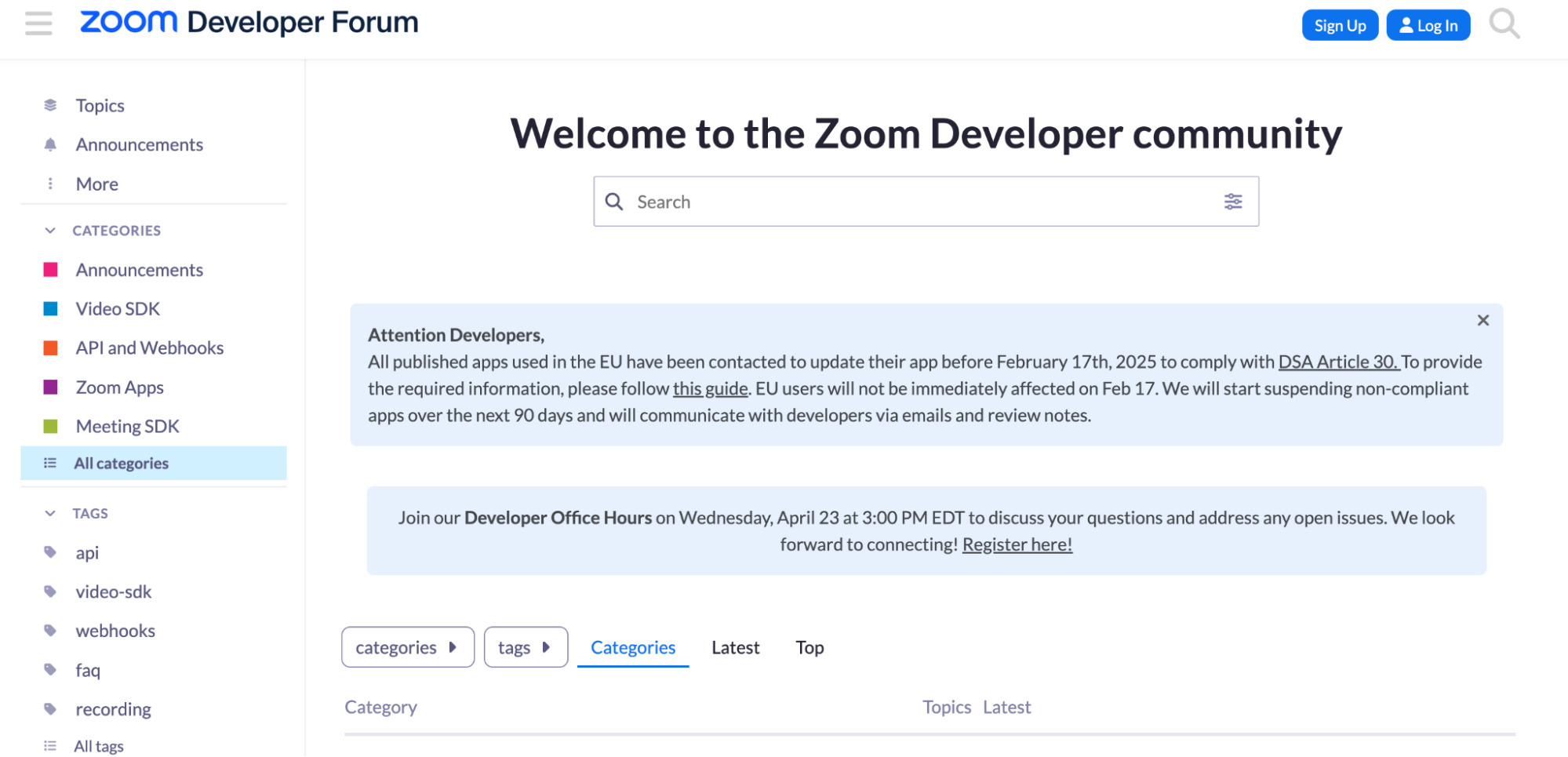This screenshot has height=757, width=1568.
Task: Switch to the Latest tab
Action: click(x=736, y=647)
